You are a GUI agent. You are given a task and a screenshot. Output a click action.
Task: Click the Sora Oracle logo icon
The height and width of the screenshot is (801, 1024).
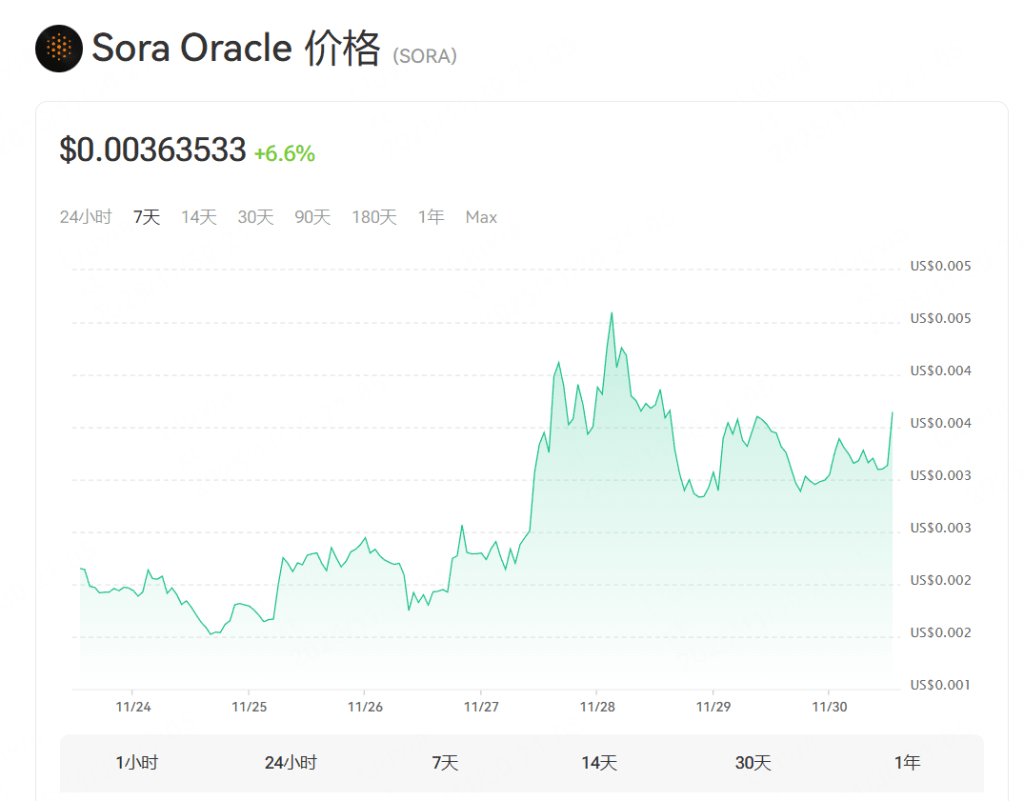[58, 47]
